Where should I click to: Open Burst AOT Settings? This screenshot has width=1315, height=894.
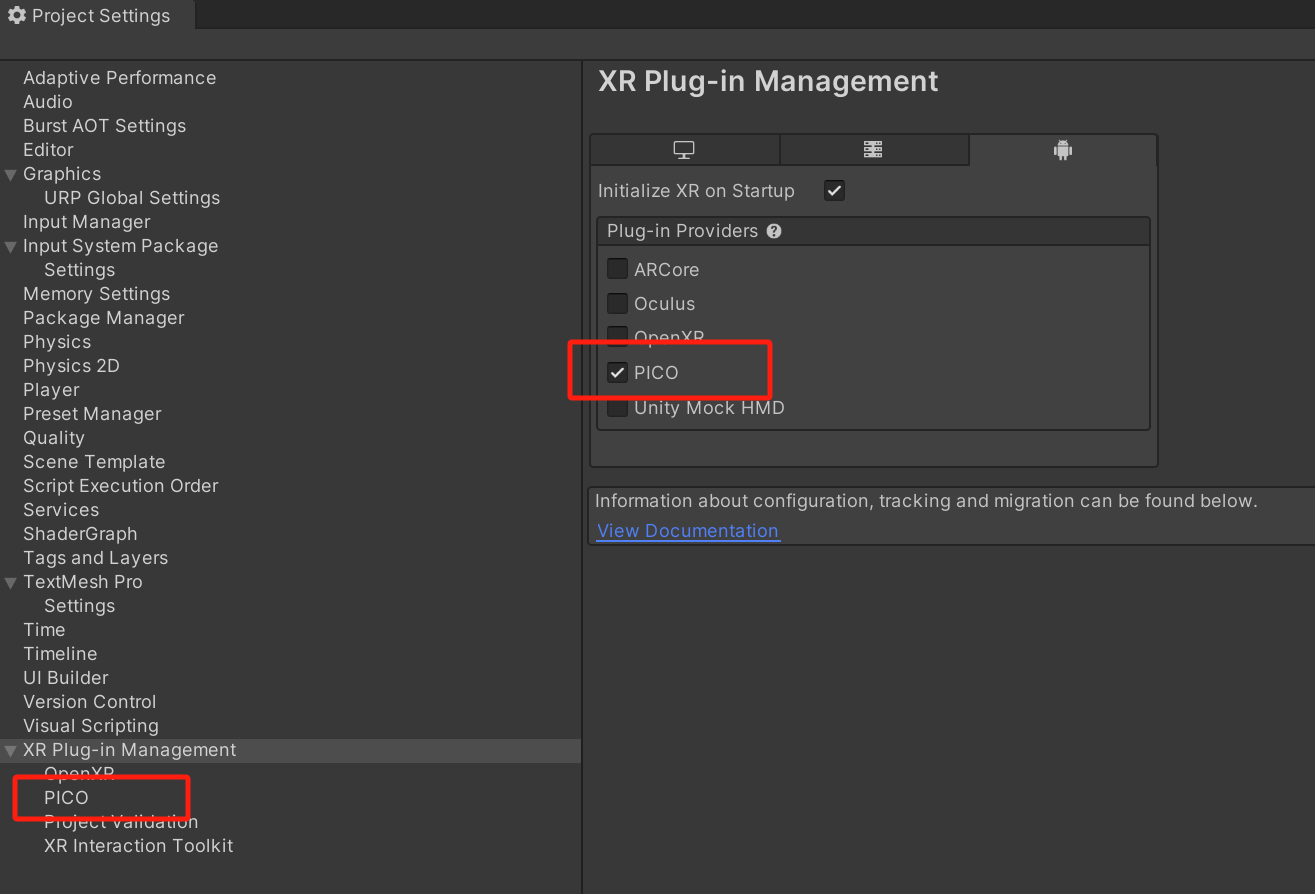coord(104,126)
